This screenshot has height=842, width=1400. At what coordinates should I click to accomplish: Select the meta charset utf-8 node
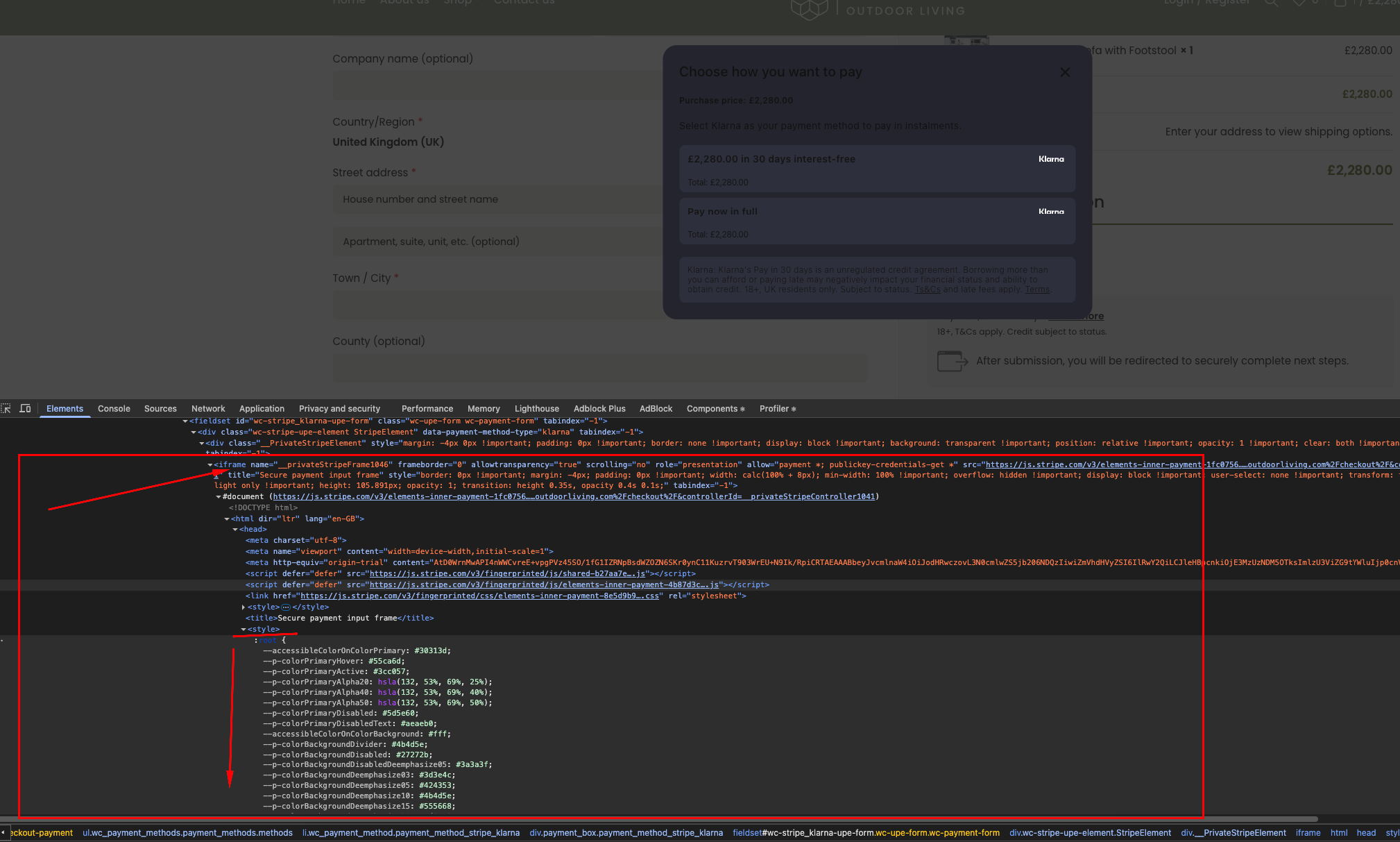(296, 541)
